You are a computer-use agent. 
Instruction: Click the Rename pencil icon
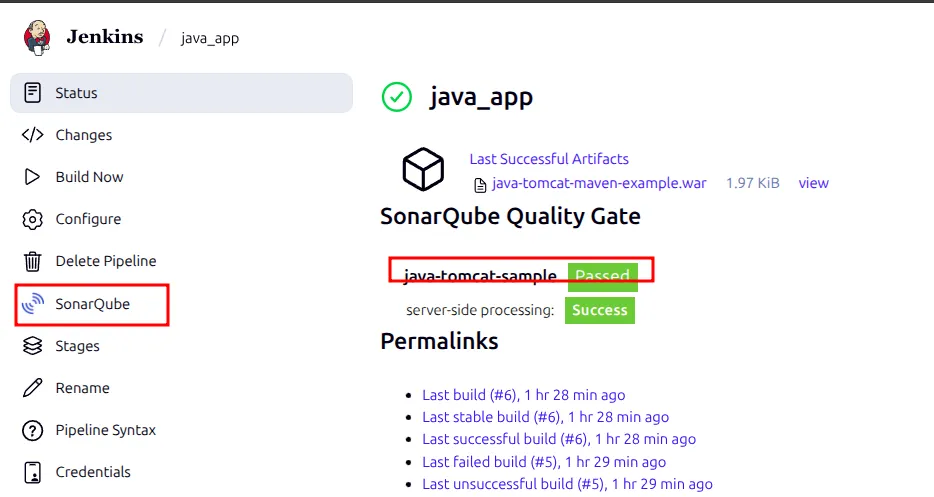(x=32, y=388)
